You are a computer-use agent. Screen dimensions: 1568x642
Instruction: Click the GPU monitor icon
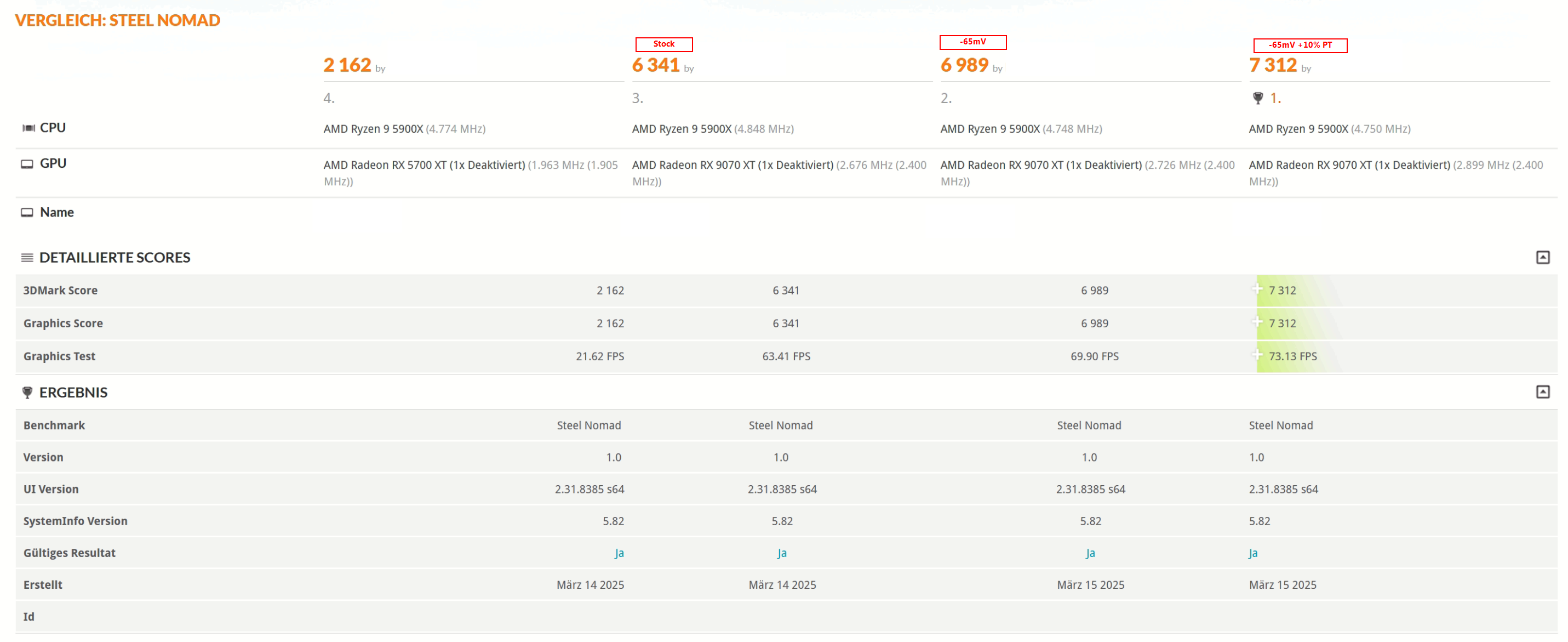pos(27,164)
